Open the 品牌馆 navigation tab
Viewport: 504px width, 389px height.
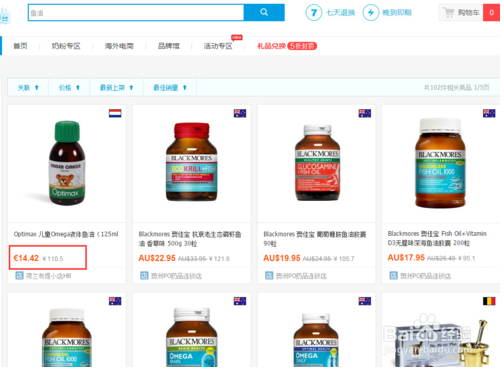click(x=168, y=46)
